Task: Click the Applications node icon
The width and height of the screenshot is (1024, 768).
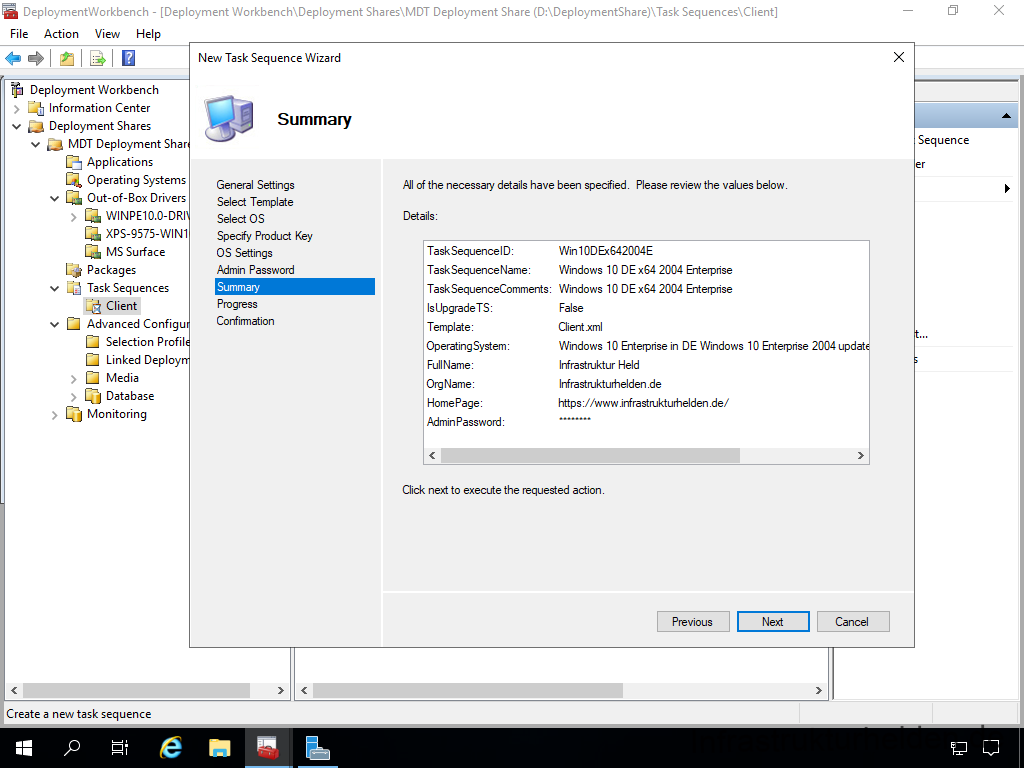Action: (74, 162)
